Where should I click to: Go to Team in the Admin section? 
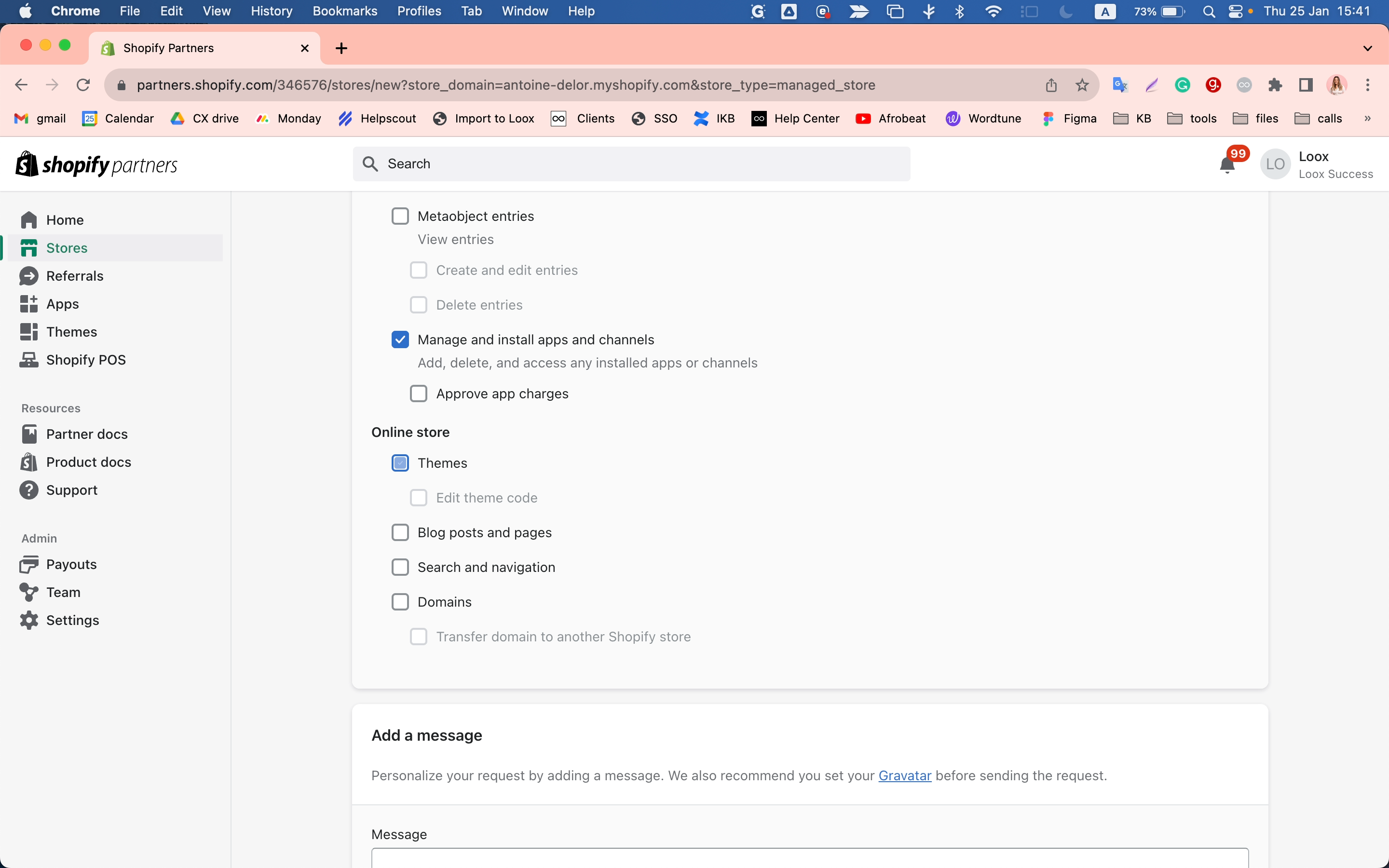coord(63,592)
